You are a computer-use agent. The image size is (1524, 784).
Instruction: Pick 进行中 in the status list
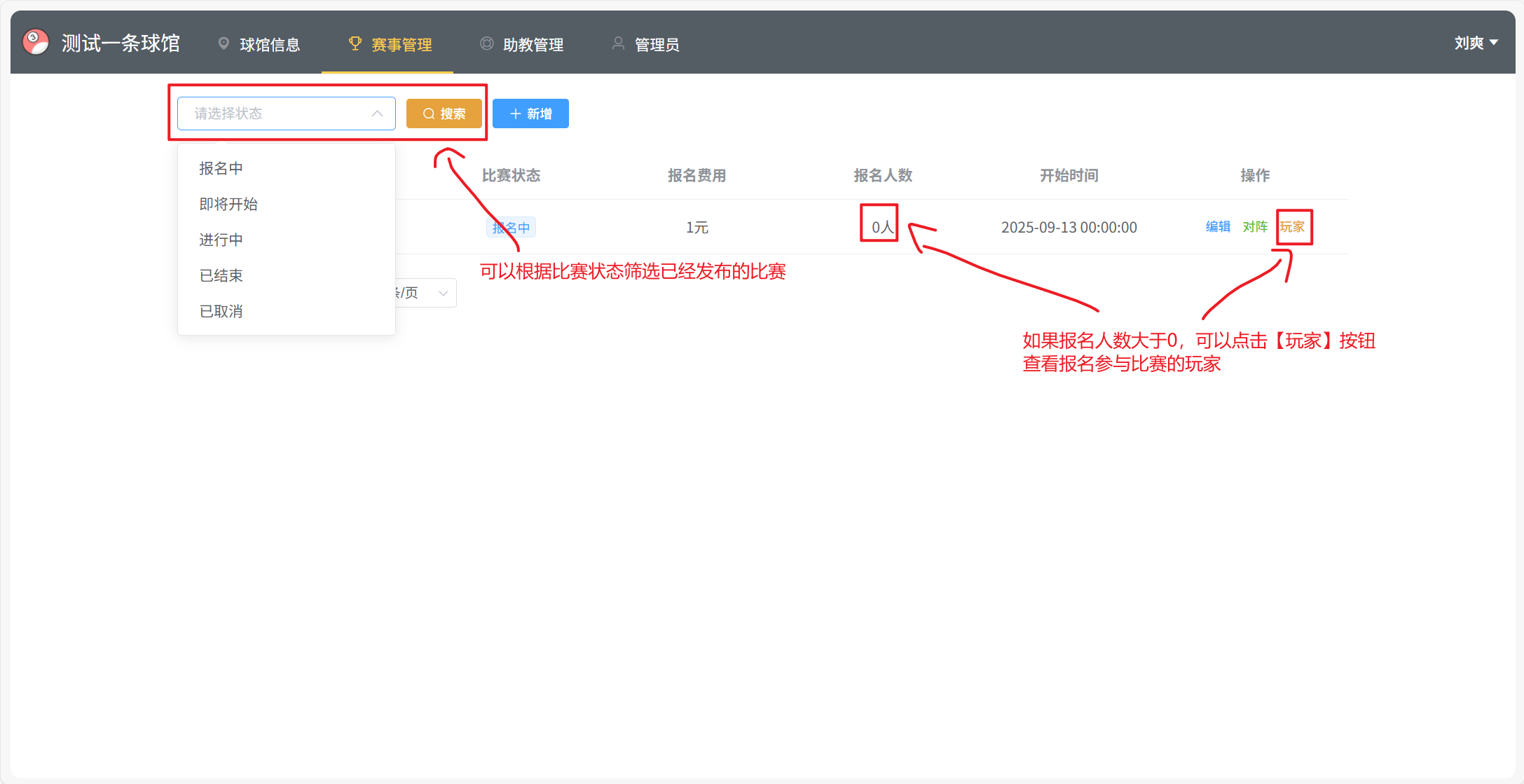(x=221, y=240)
